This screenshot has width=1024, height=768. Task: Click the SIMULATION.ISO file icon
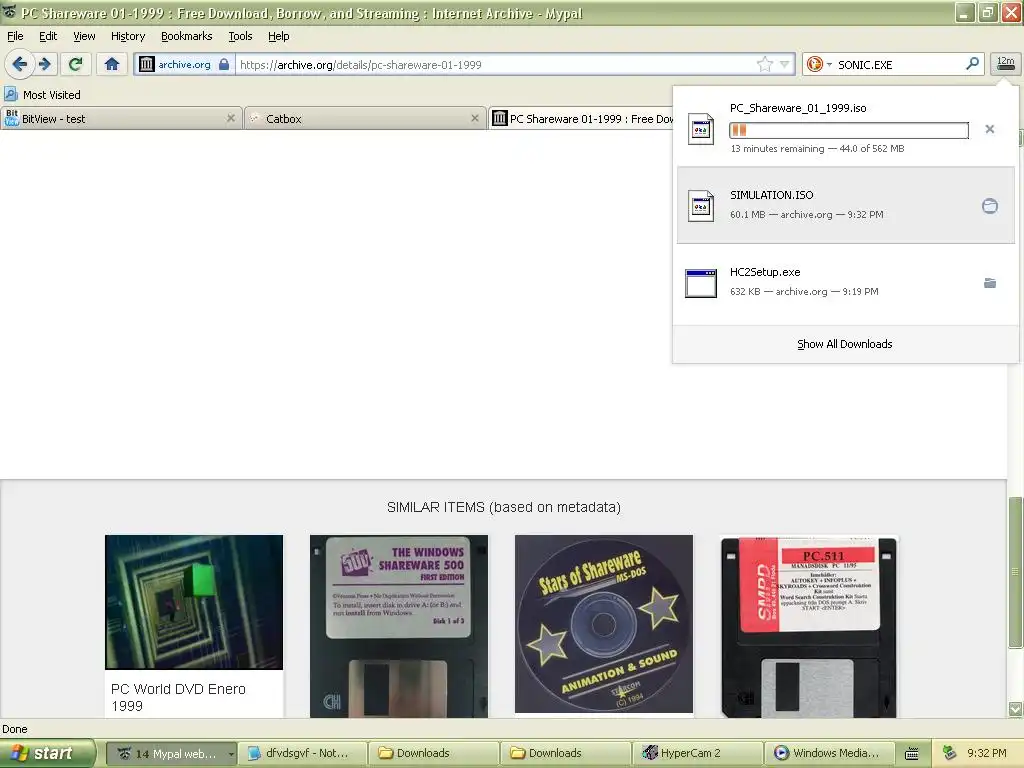(701, 206)
